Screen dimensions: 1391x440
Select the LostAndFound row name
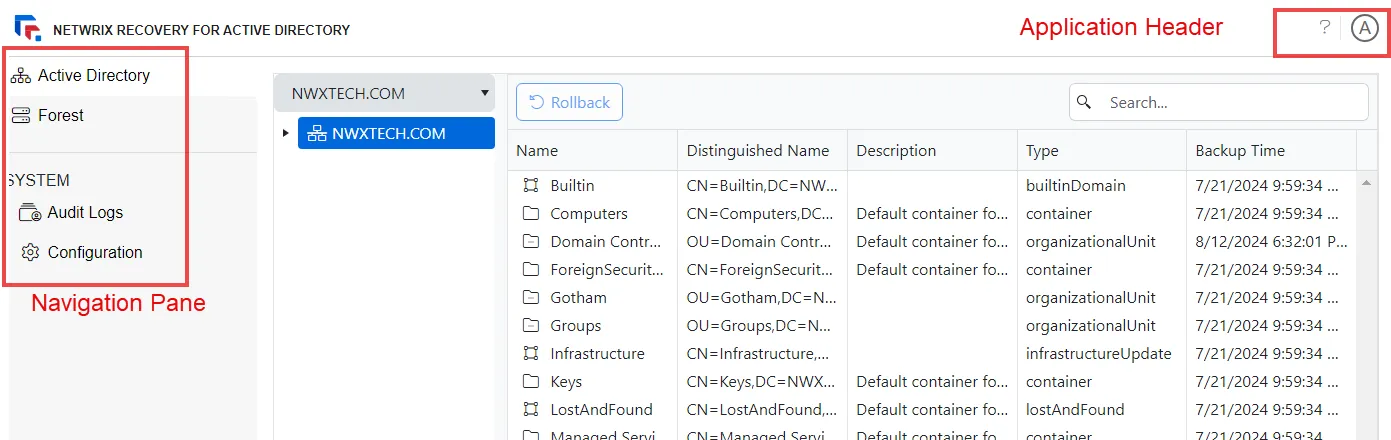(x=601, y=409)
